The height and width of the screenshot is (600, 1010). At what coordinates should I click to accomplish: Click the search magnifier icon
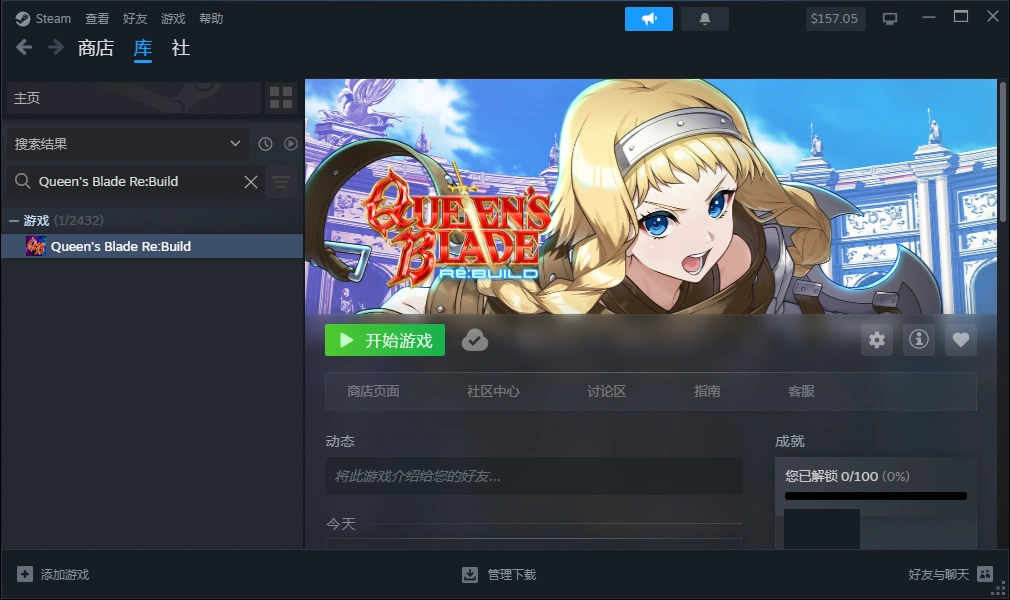point(23,181)
